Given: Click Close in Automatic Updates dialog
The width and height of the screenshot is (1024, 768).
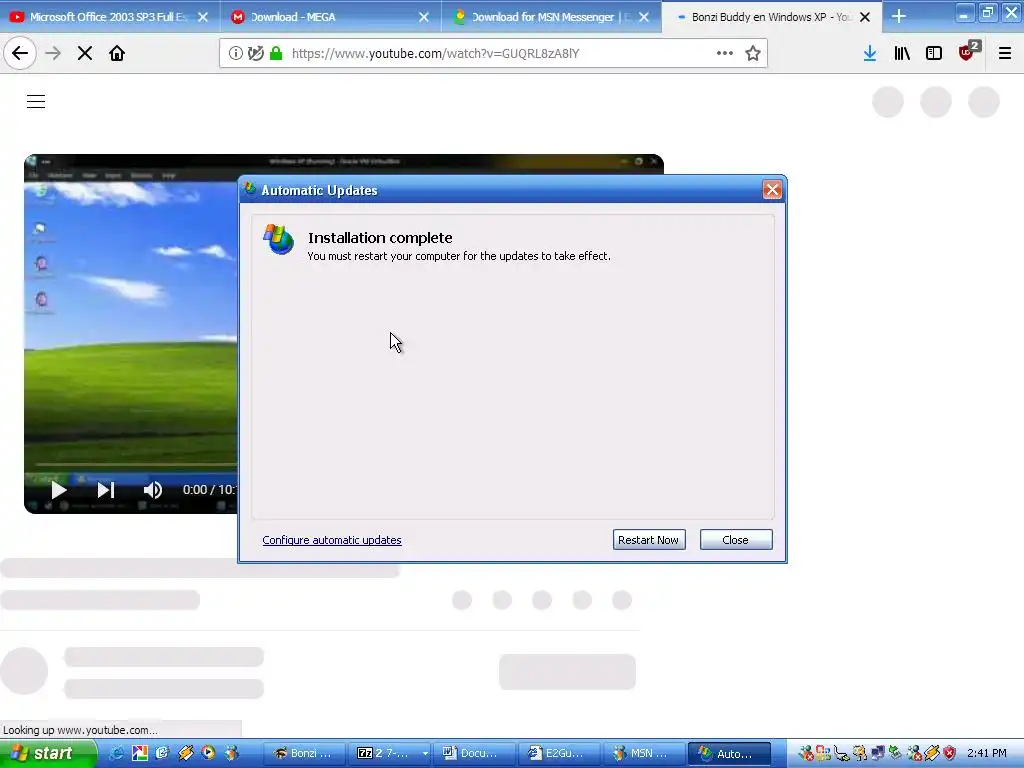Looking at the screenshot, I should (x=736, y=539).
